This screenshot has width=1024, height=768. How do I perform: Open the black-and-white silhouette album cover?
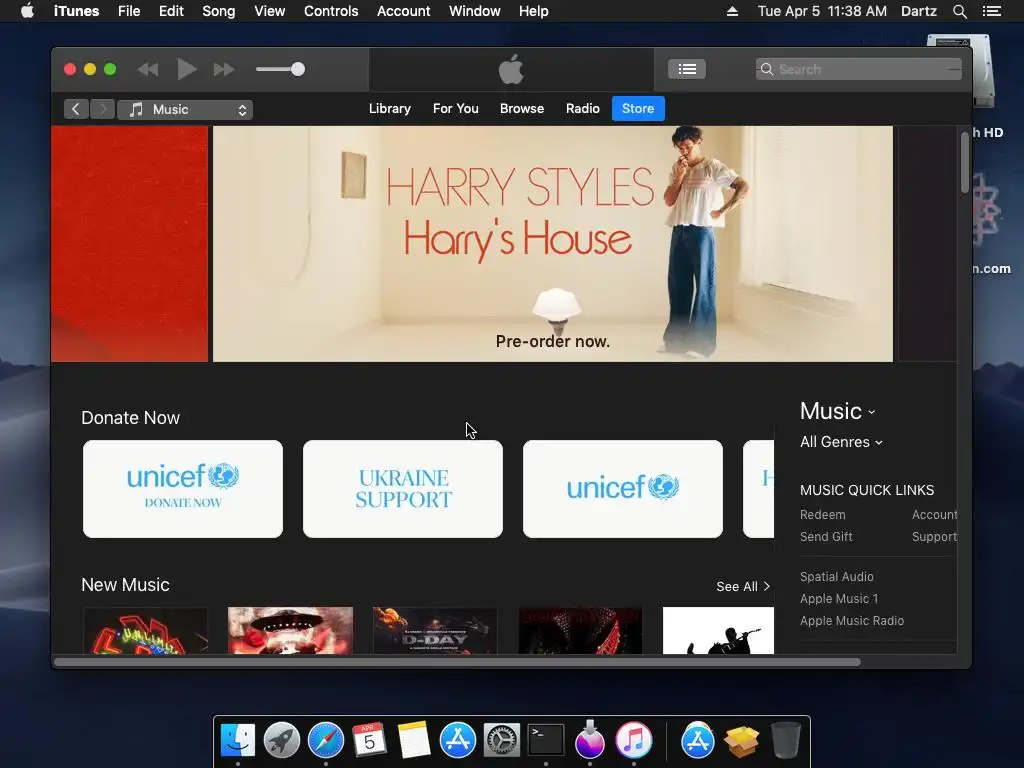tap(718, 631)
